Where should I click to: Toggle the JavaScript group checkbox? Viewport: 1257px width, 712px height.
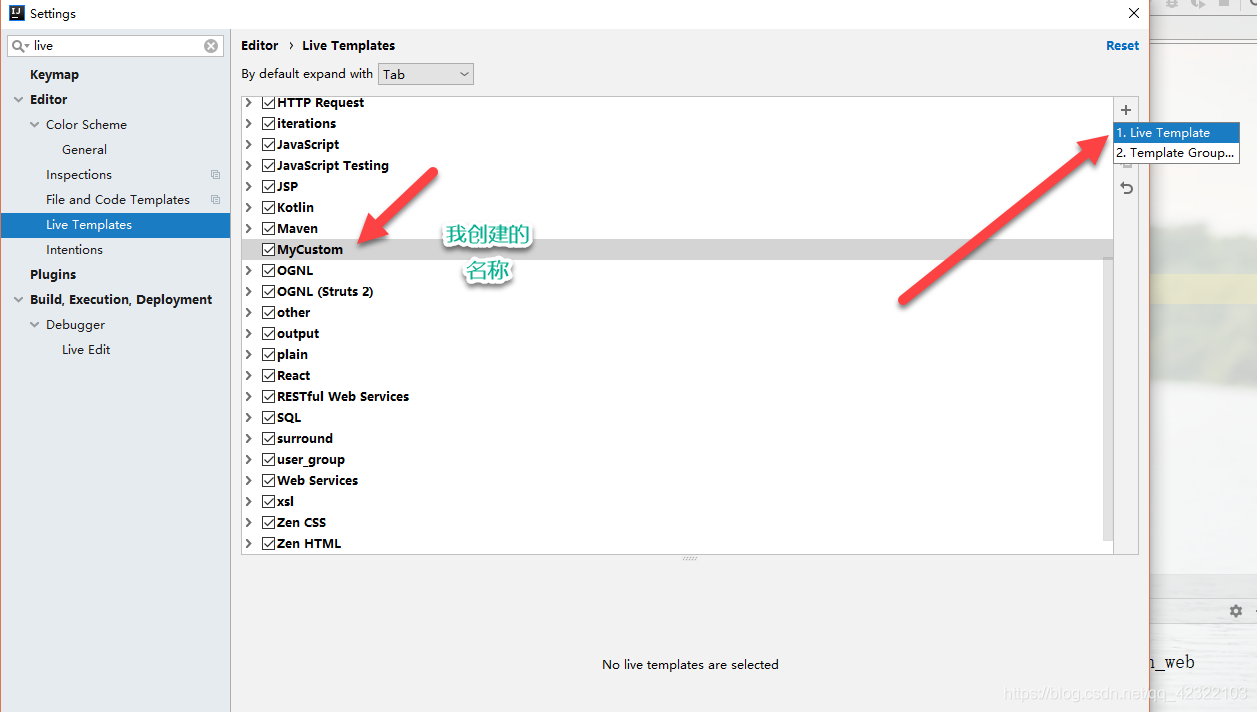pyautogui.click(x=268, y=144)
